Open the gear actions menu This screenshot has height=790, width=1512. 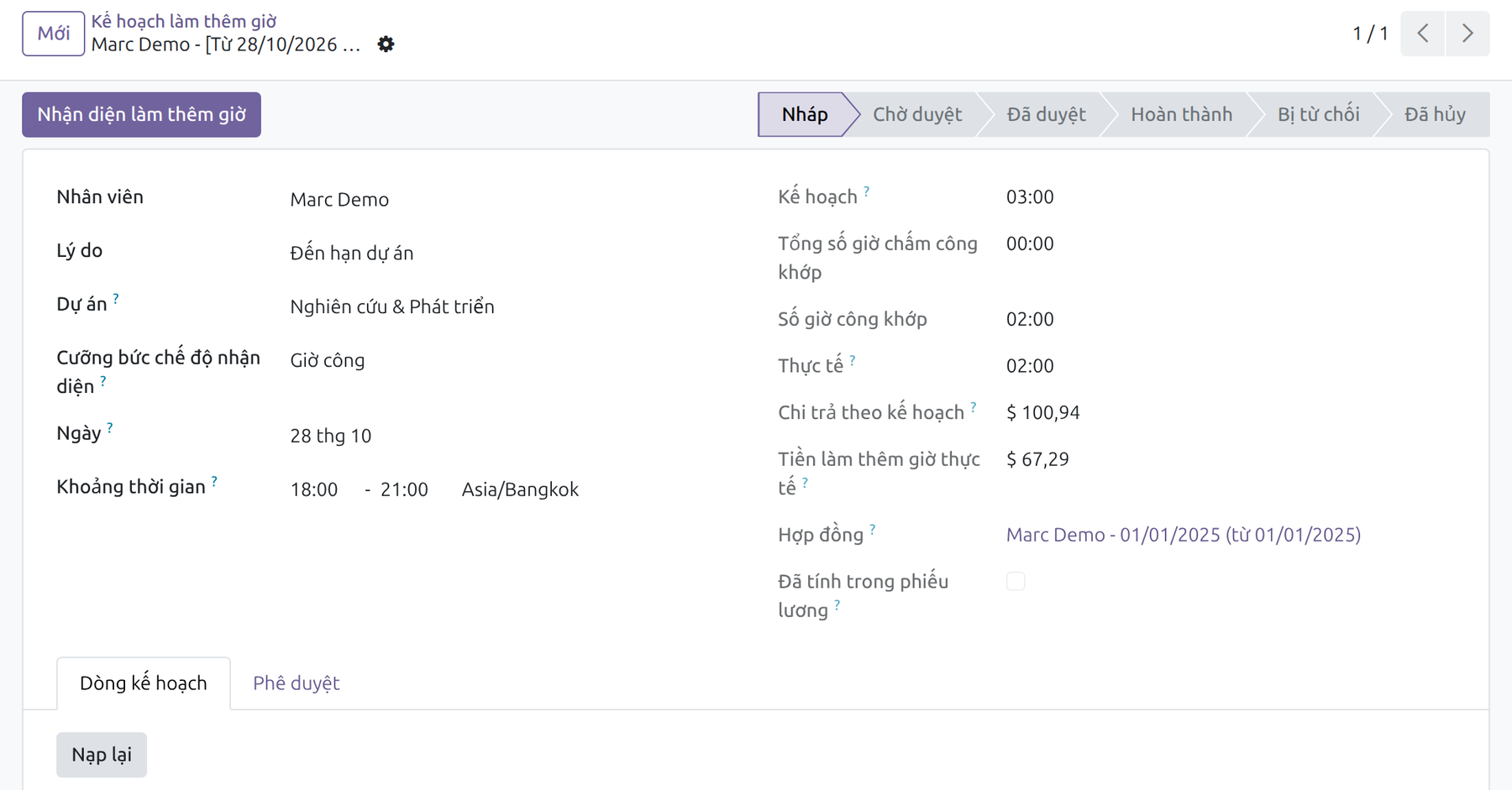point(386,44)
